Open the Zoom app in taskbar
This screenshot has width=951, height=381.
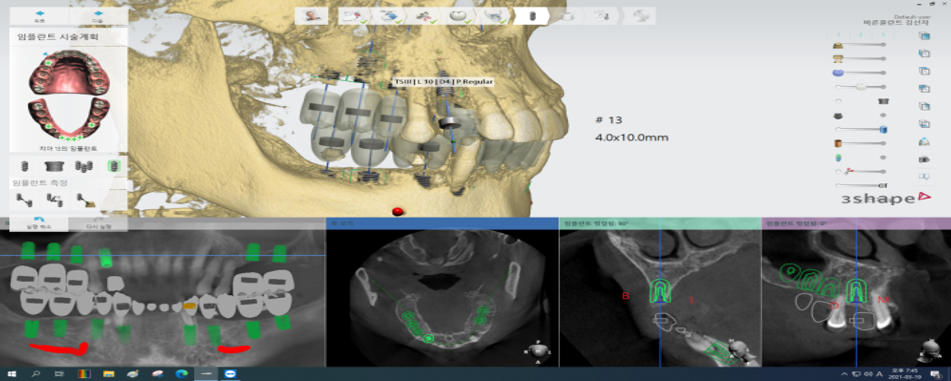230,374
